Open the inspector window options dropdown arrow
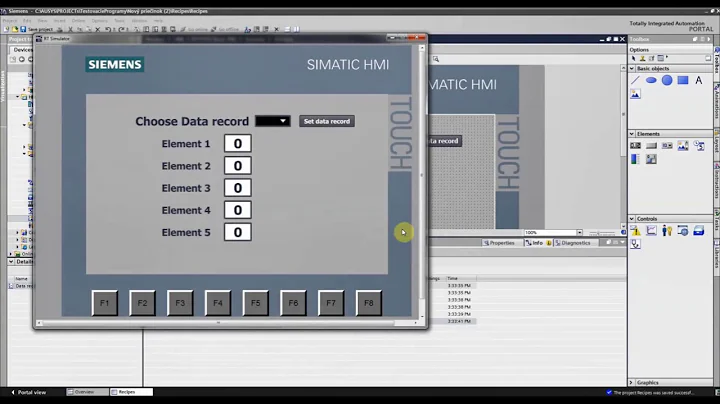 point(623,242)
